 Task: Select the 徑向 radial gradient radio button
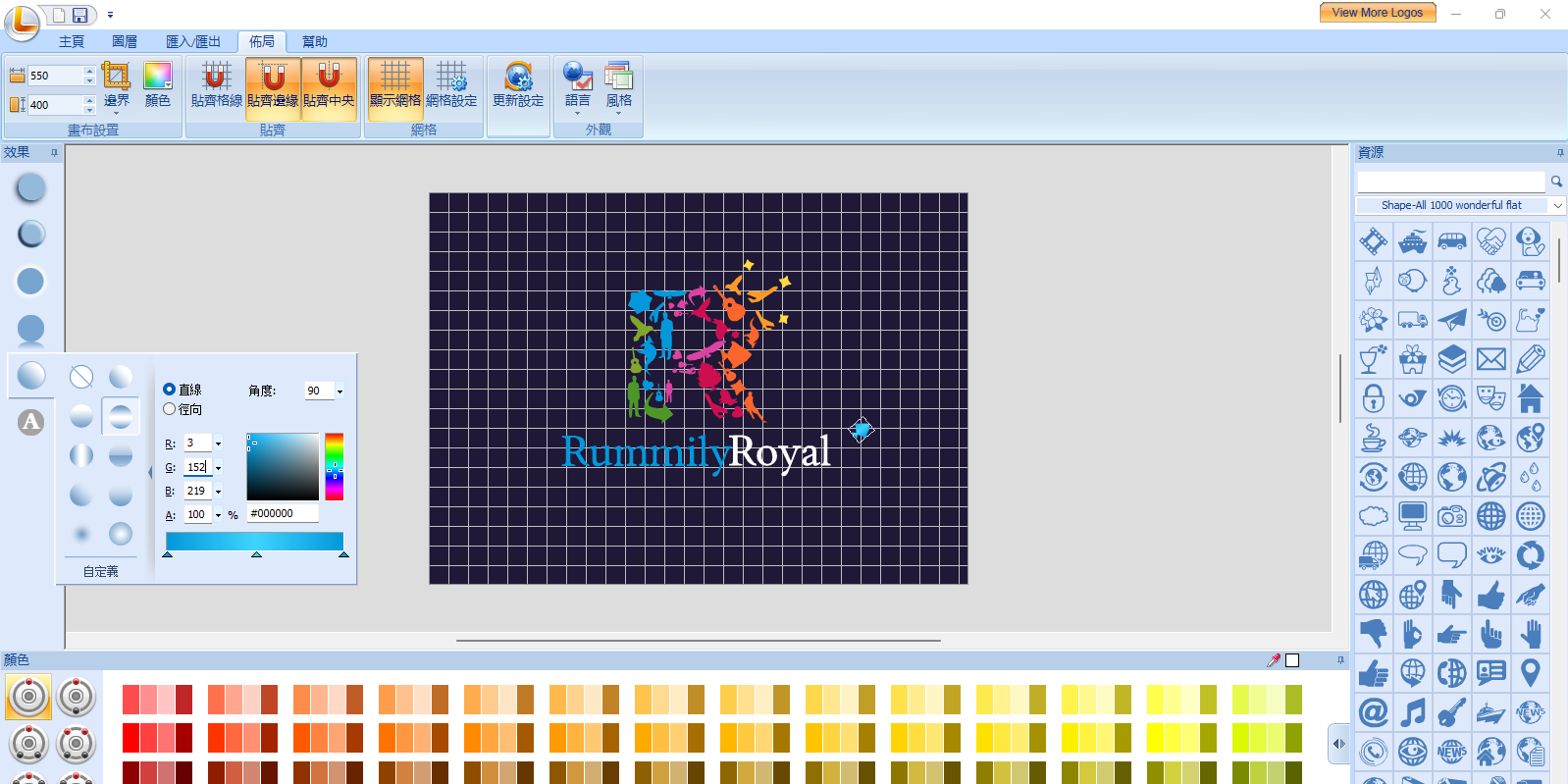[170, 409]
